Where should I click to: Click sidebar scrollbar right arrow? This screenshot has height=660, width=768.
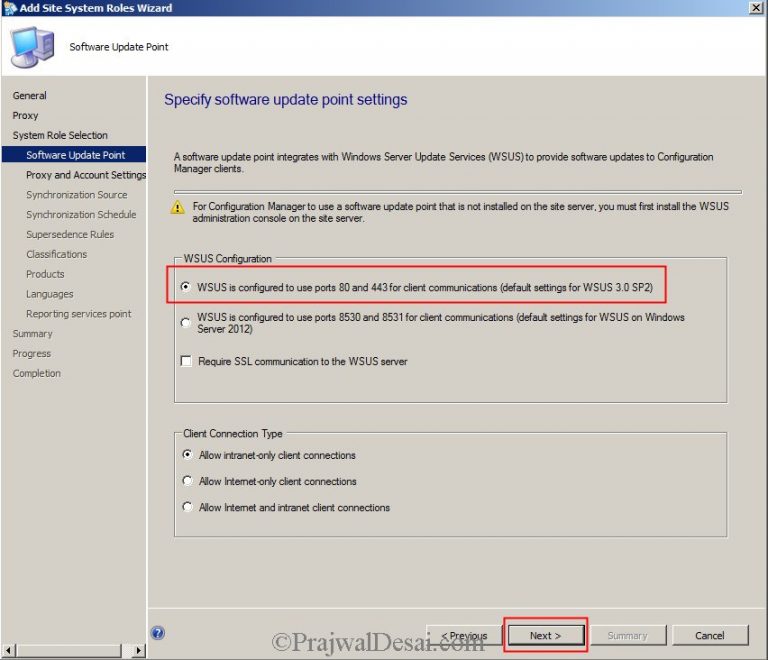[139, 650]
